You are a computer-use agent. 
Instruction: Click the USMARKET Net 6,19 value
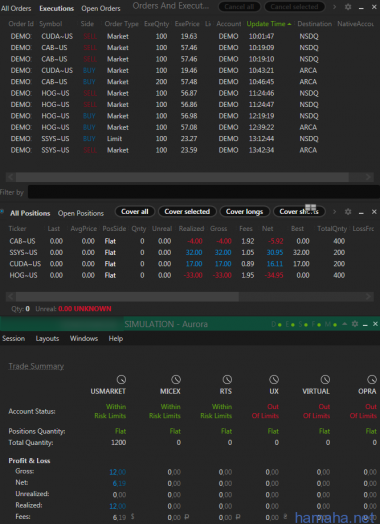(x=118, y=483)
